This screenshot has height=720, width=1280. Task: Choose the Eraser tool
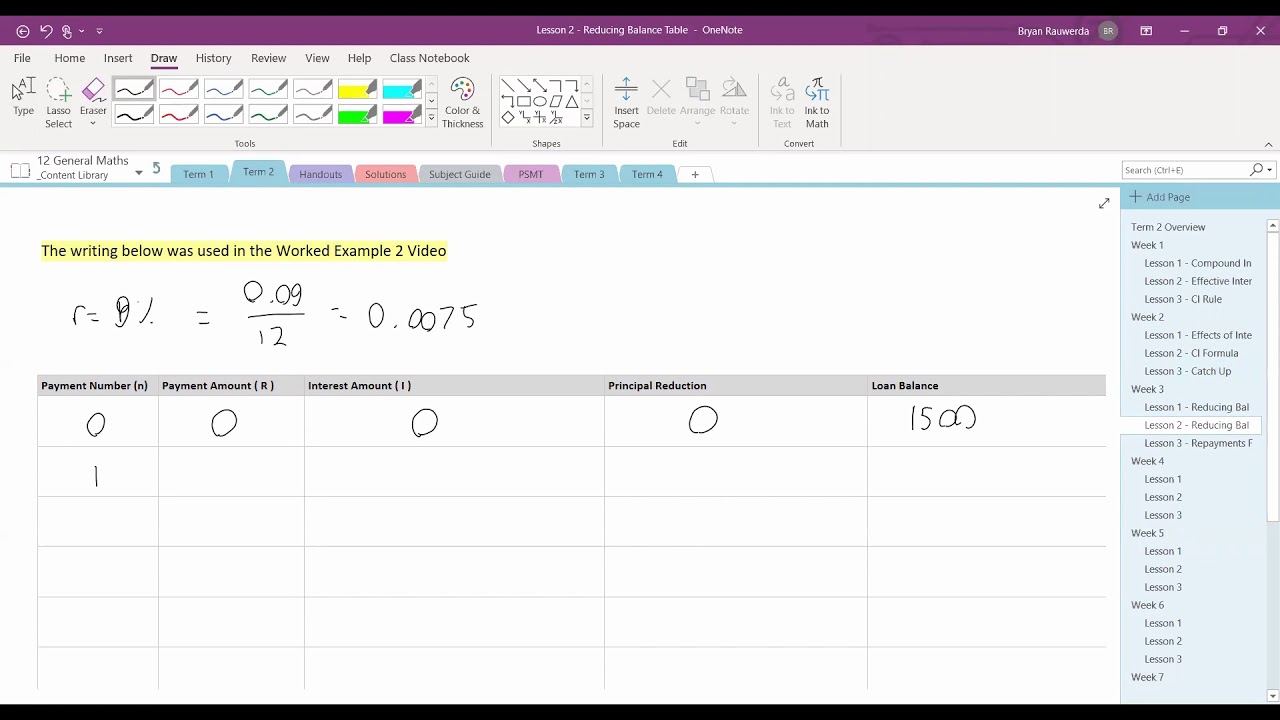coord(93,96)
